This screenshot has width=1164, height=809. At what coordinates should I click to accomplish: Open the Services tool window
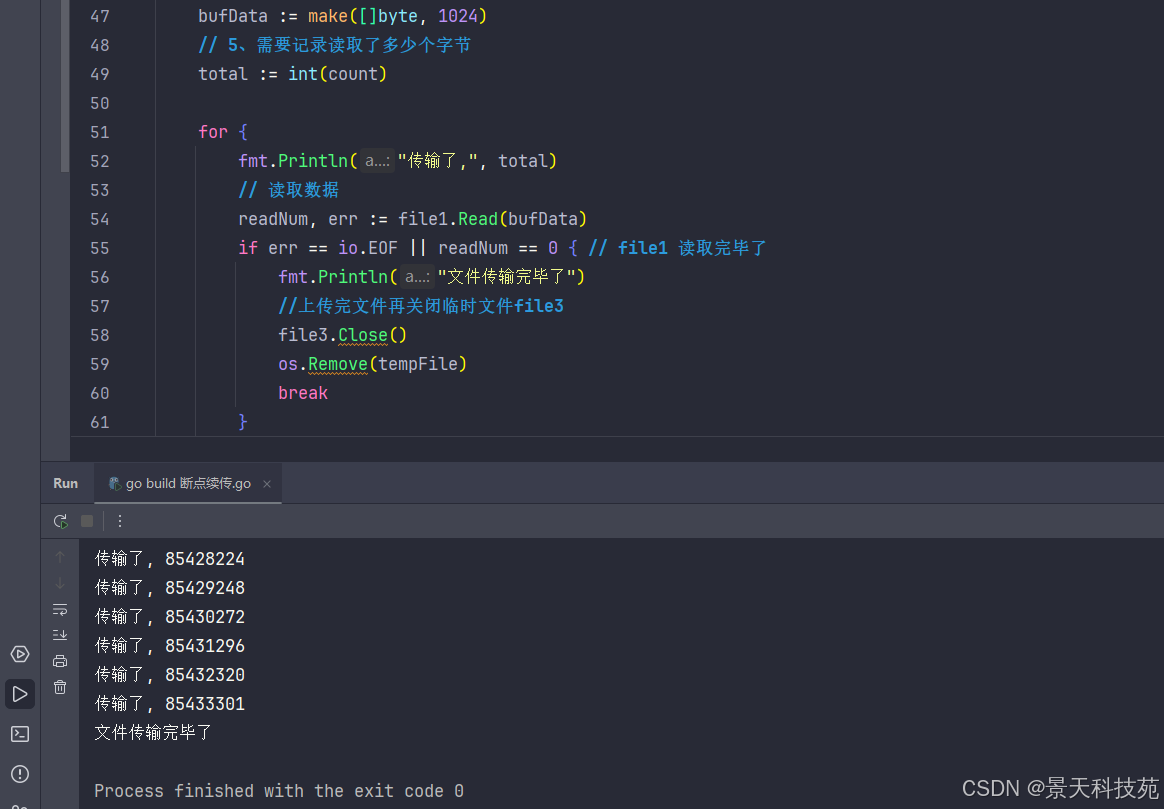coord(20,654)
